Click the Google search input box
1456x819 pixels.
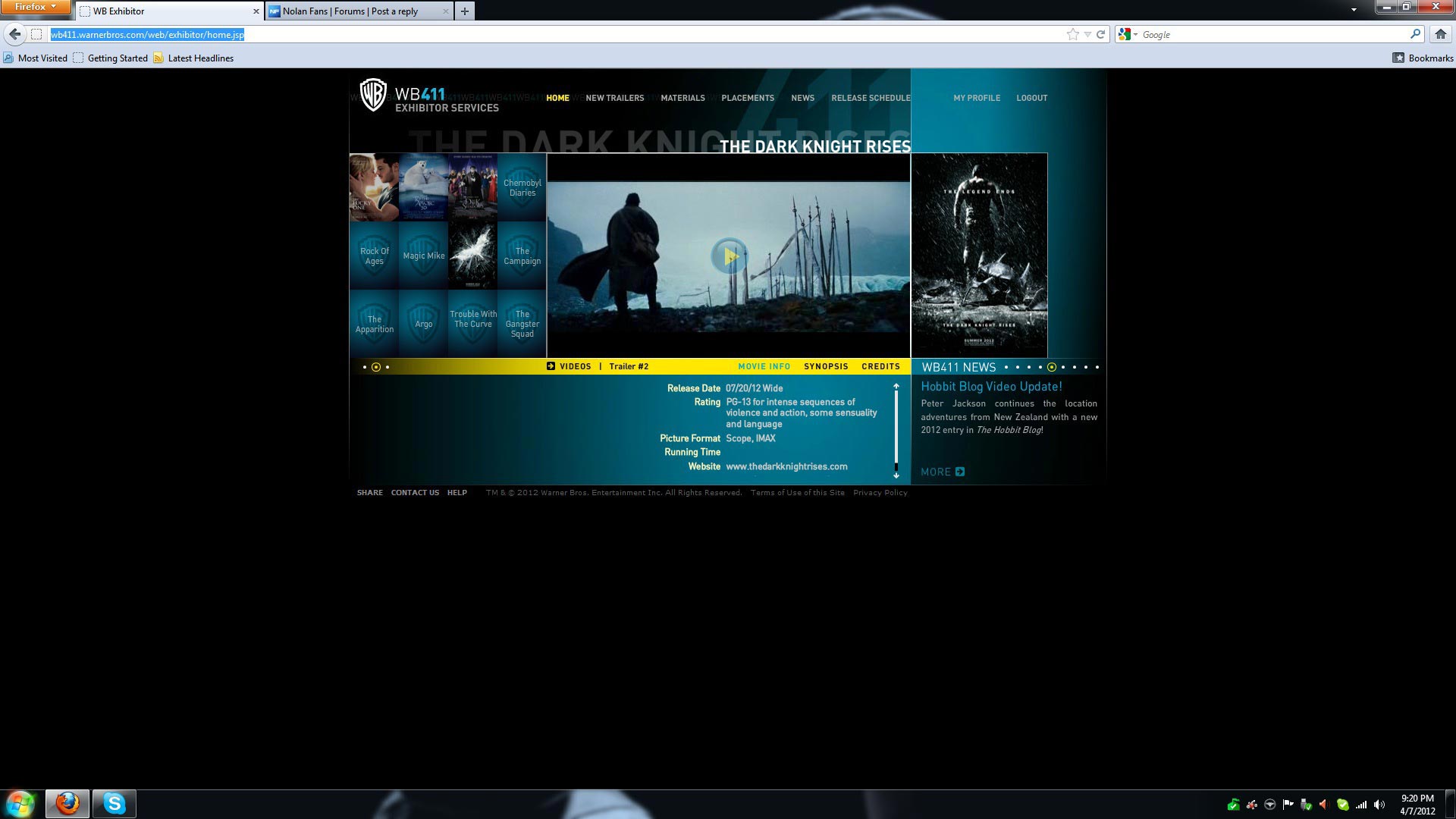pyautogui.click(x=1274, y=34)
